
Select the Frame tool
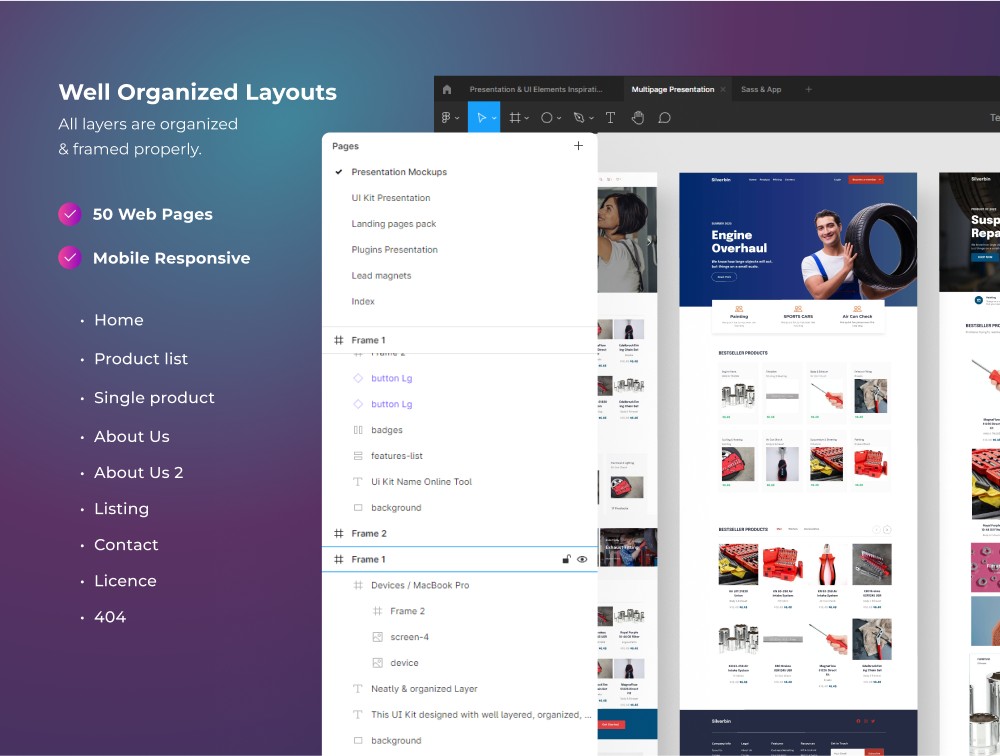pos(515,117)
